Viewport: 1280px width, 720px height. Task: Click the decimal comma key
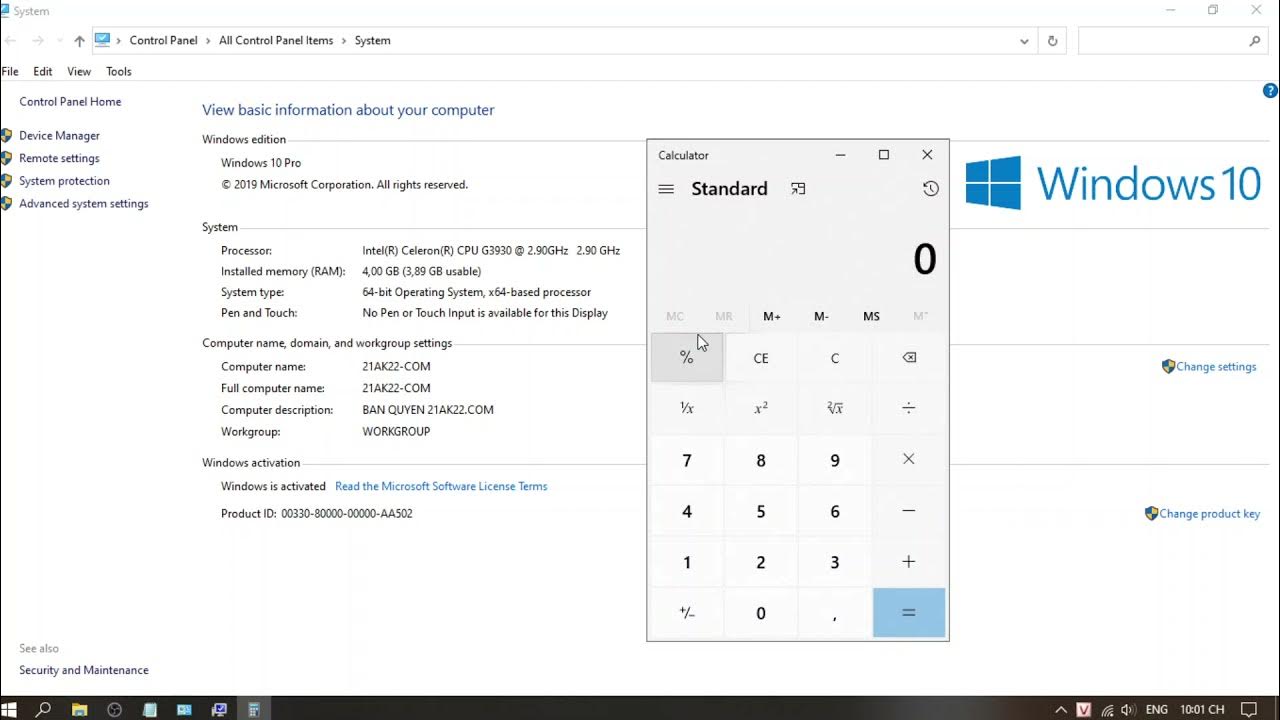[835, 613]
